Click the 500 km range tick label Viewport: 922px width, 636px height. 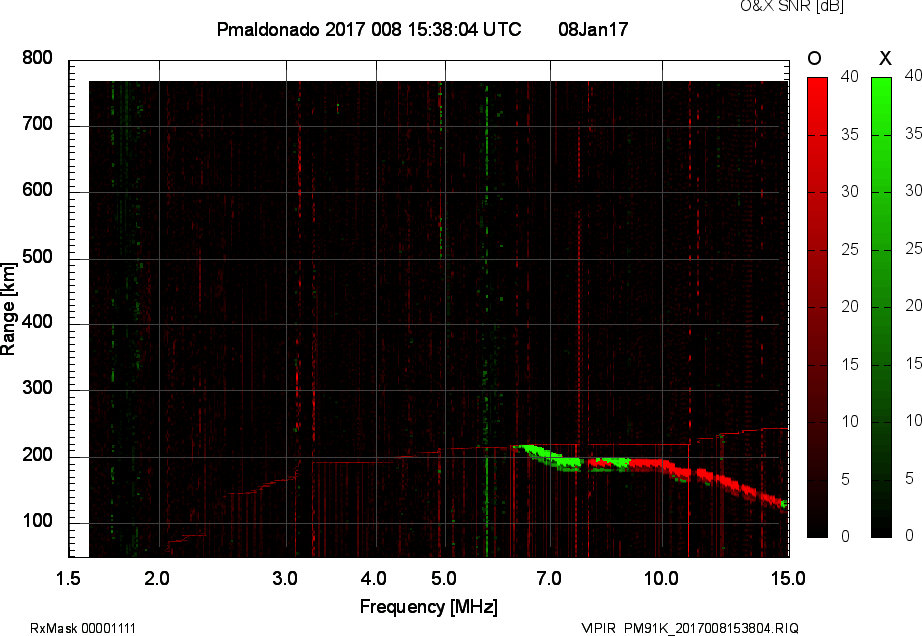pos(38,257)
